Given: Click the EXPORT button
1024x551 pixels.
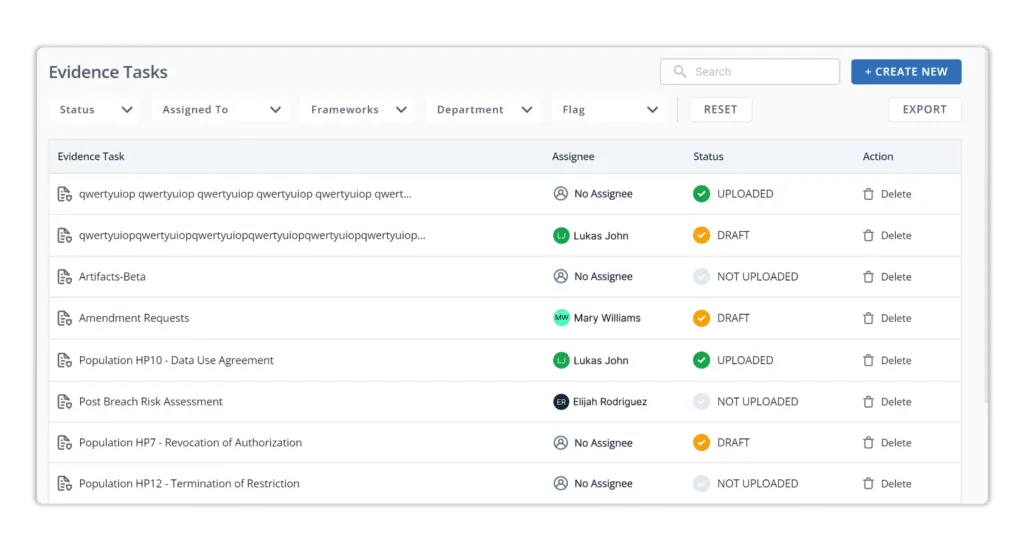Looking at the screenshot, I should [x=924, y=110].
